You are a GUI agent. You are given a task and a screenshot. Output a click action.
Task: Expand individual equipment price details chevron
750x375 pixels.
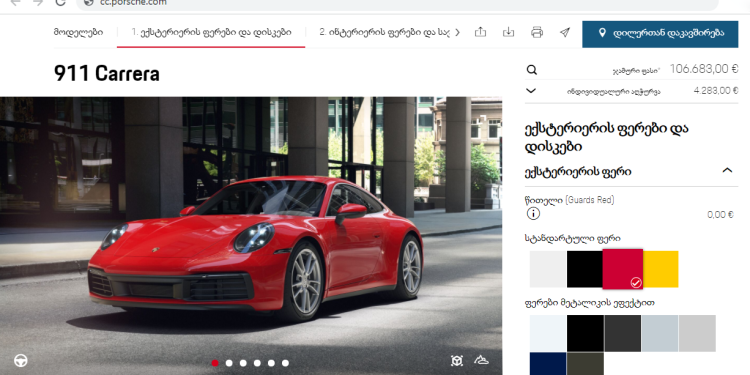click(x=531, y=90)
